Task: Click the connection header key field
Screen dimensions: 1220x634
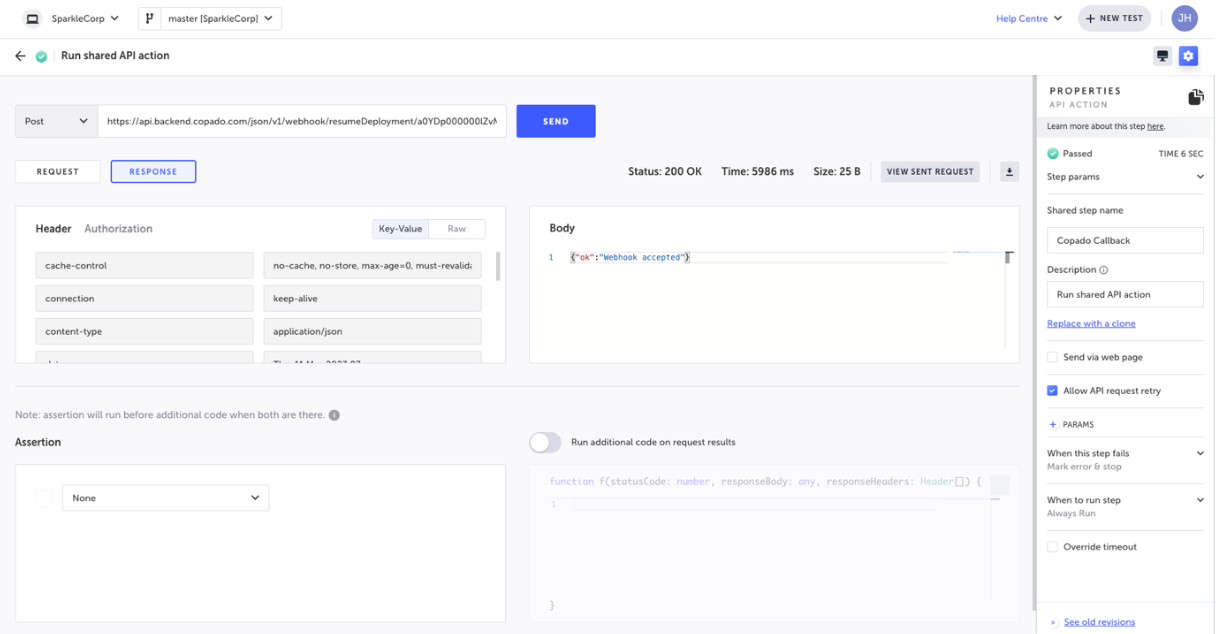Action: point(144,299)
